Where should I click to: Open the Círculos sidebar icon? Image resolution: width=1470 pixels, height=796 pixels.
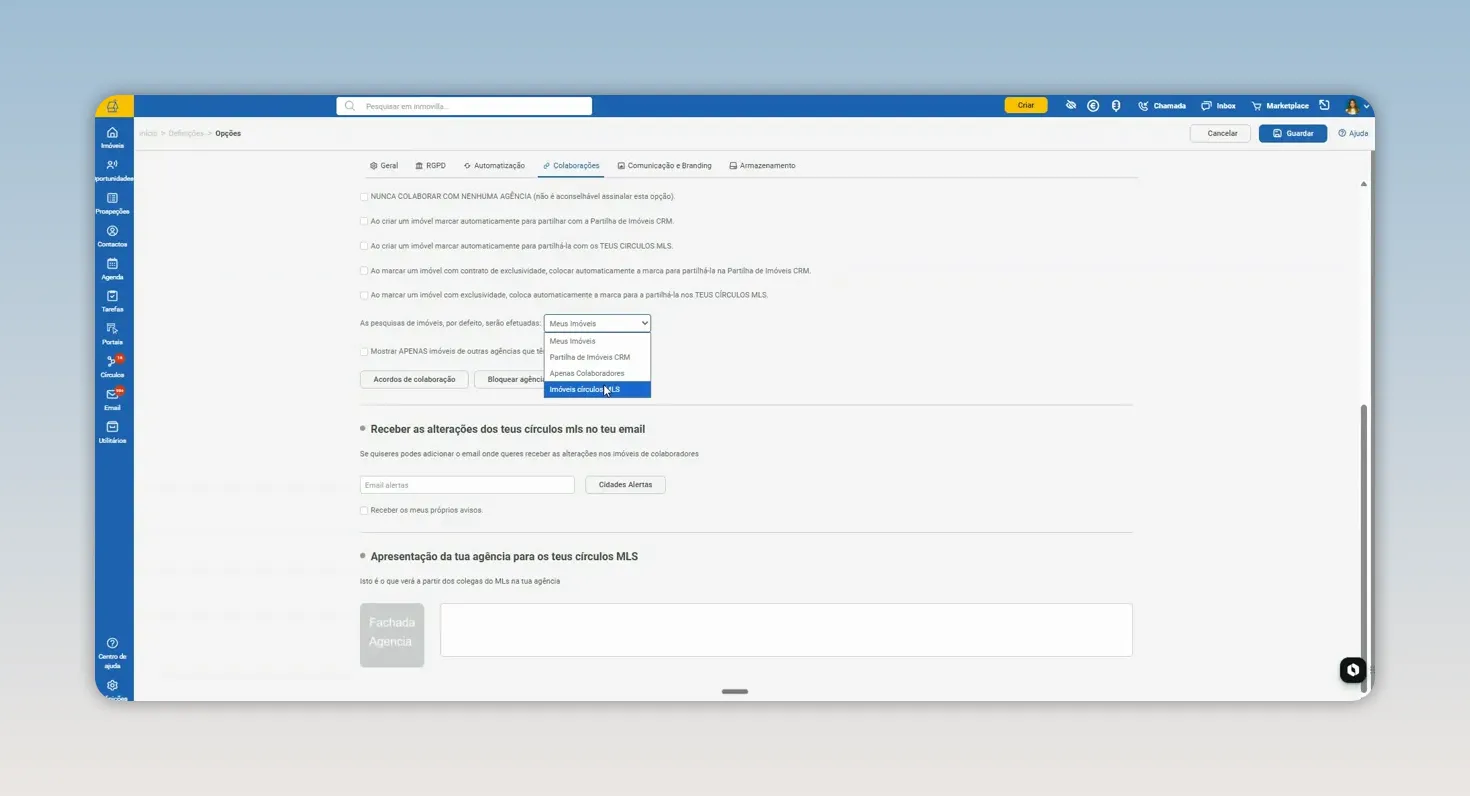(112, 366)
